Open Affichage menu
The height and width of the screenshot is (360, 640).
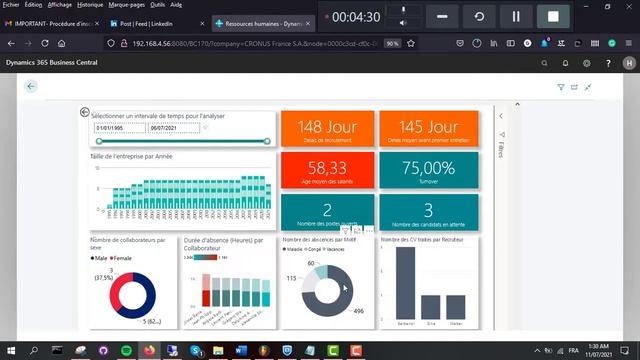click(x=60, y=5)
